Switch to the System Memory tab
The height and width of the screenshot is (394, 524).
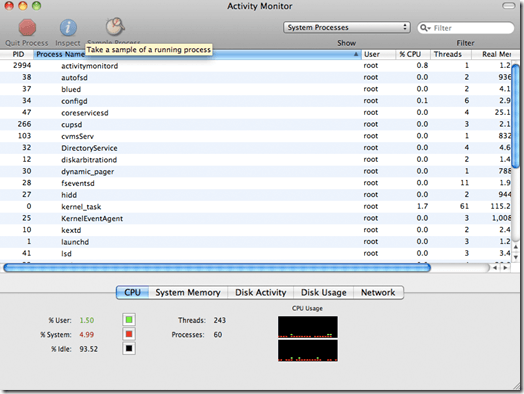coord(188,292)
